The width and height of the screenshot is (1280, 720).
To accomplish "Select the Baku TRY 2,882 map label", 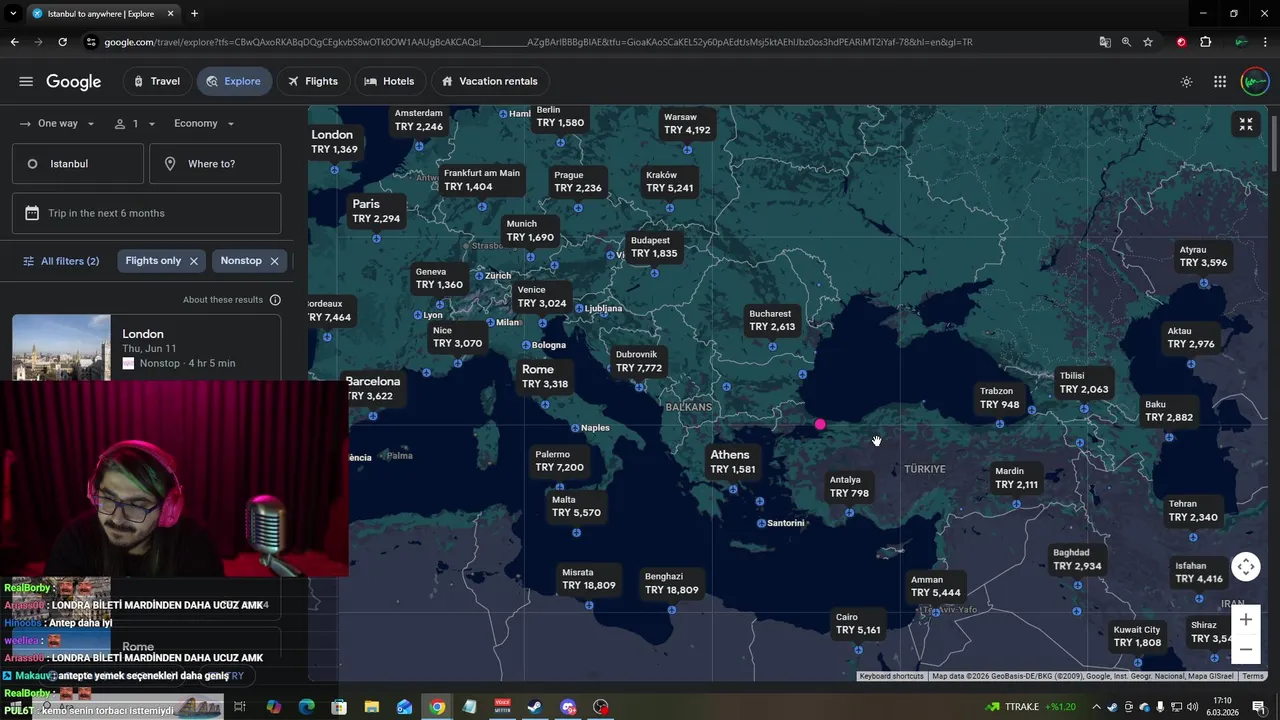I will coord(1169,411).
